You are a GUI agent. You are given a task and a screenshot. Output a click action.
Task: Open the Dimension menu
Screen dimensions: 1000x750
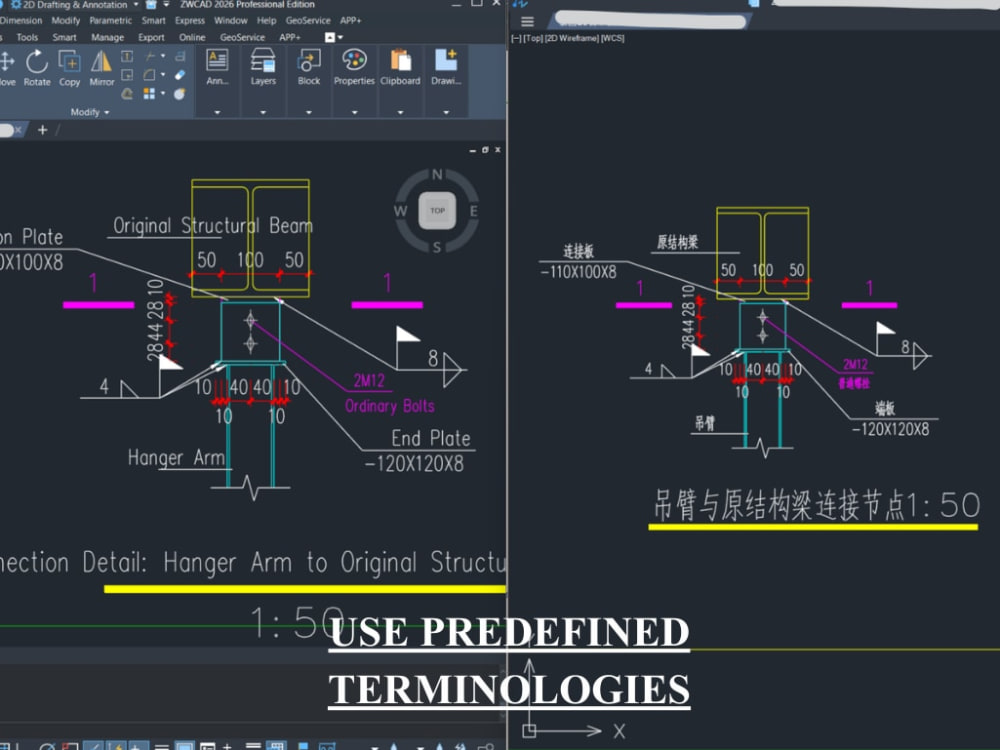click(x=20, y=20)
